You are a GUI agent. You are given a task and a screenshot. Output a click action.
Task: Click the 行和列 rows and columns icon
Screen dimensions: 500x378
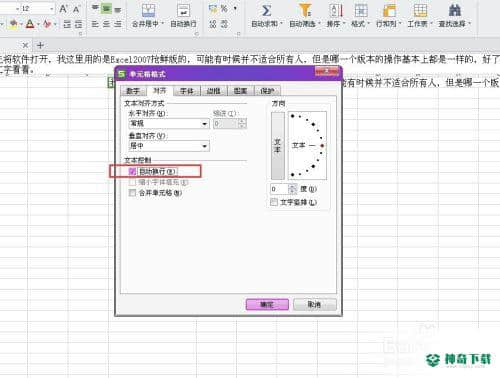389,11
